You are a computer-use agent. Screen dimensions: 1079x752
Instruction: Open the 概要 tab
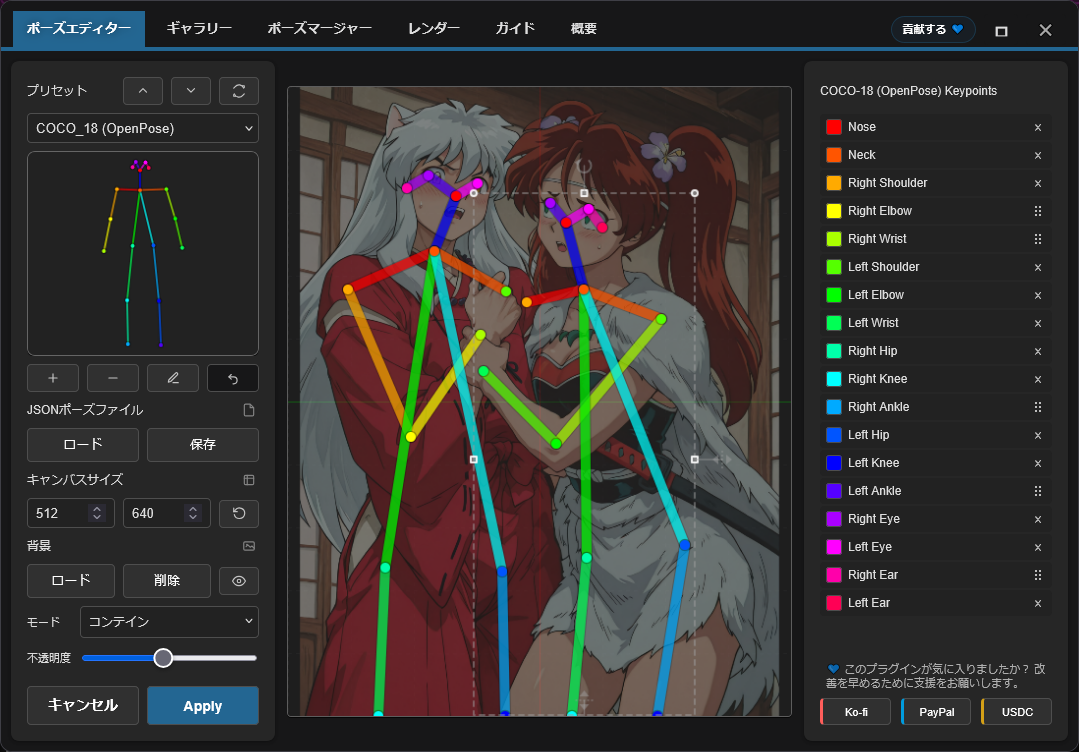tap(584, 28)
